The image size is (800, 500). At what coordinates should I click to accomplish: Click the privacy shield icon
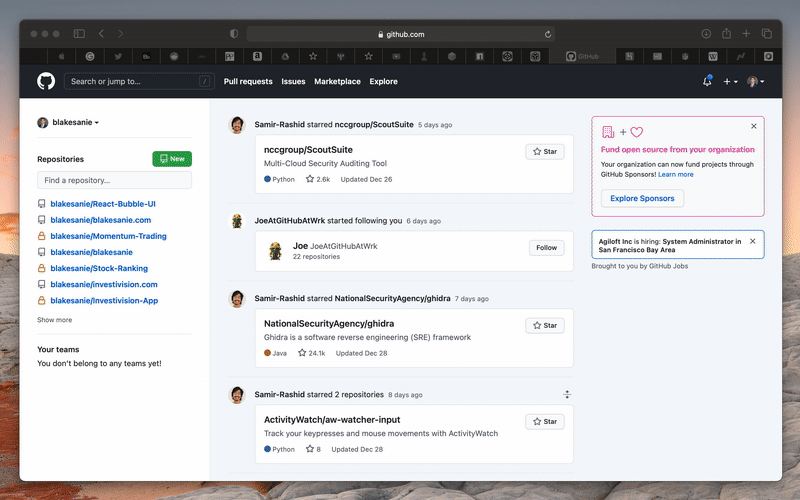(x=234, y=34)
